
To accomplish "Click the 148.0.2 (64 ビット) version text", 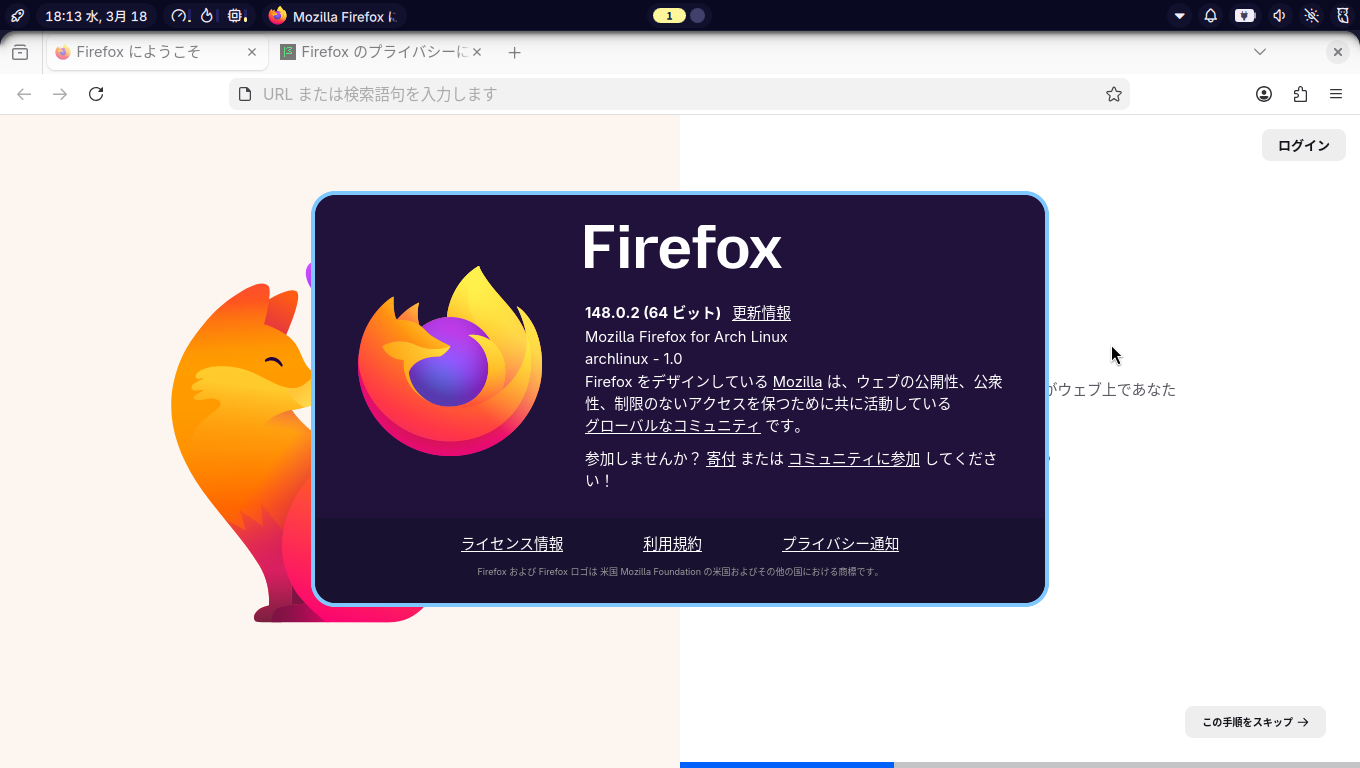I will [653, 313].
